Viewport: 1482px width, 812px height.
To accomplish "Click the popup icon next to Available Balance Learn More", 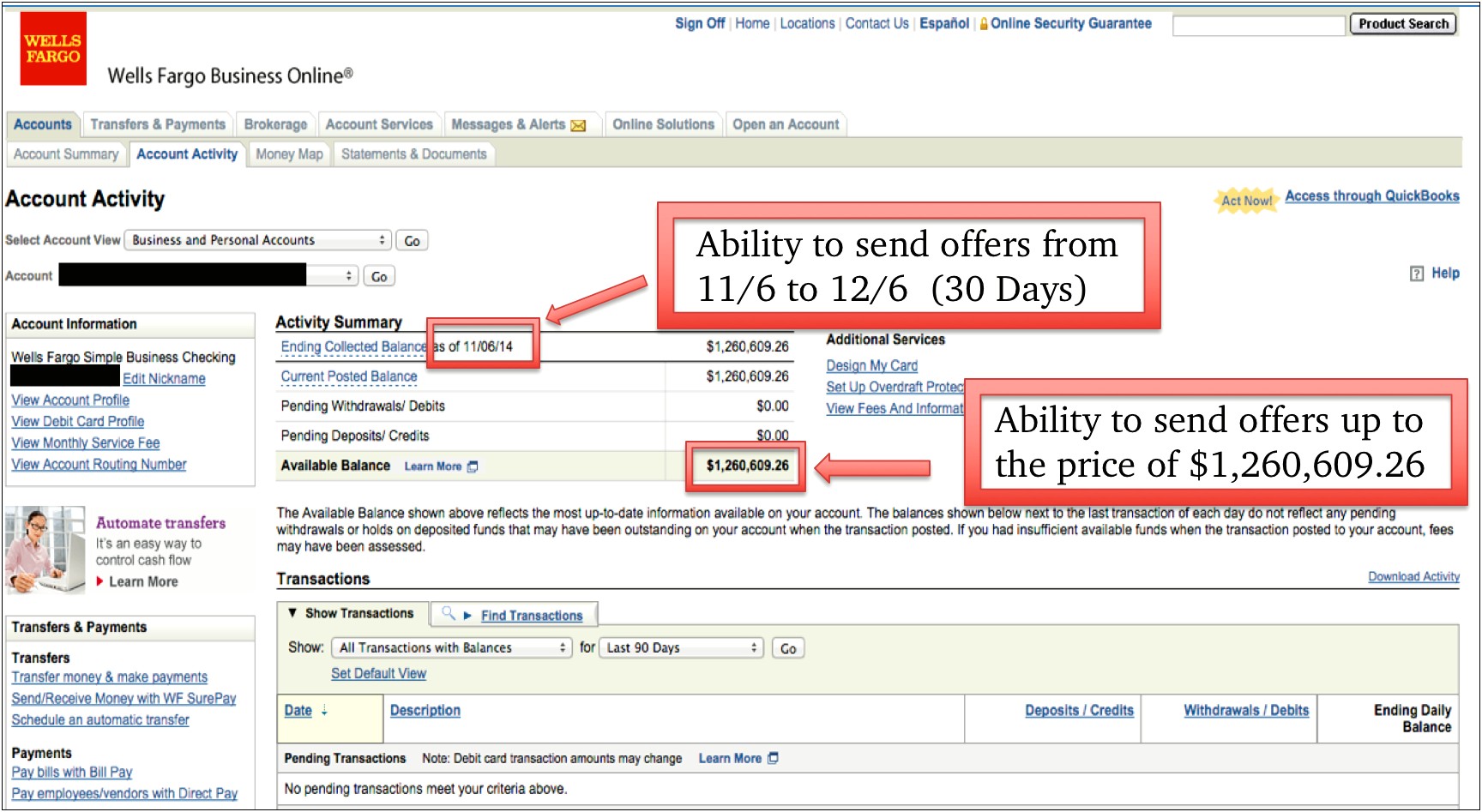I will pos(472,466).
